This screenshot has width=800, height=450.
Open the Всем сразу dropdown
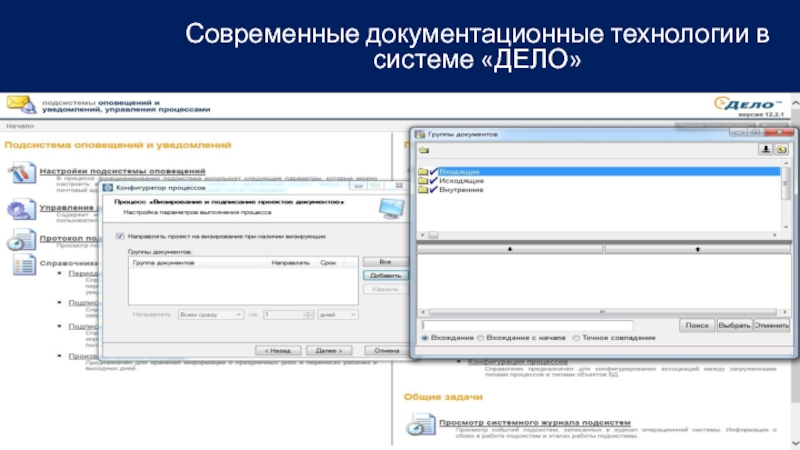(210, 315)
